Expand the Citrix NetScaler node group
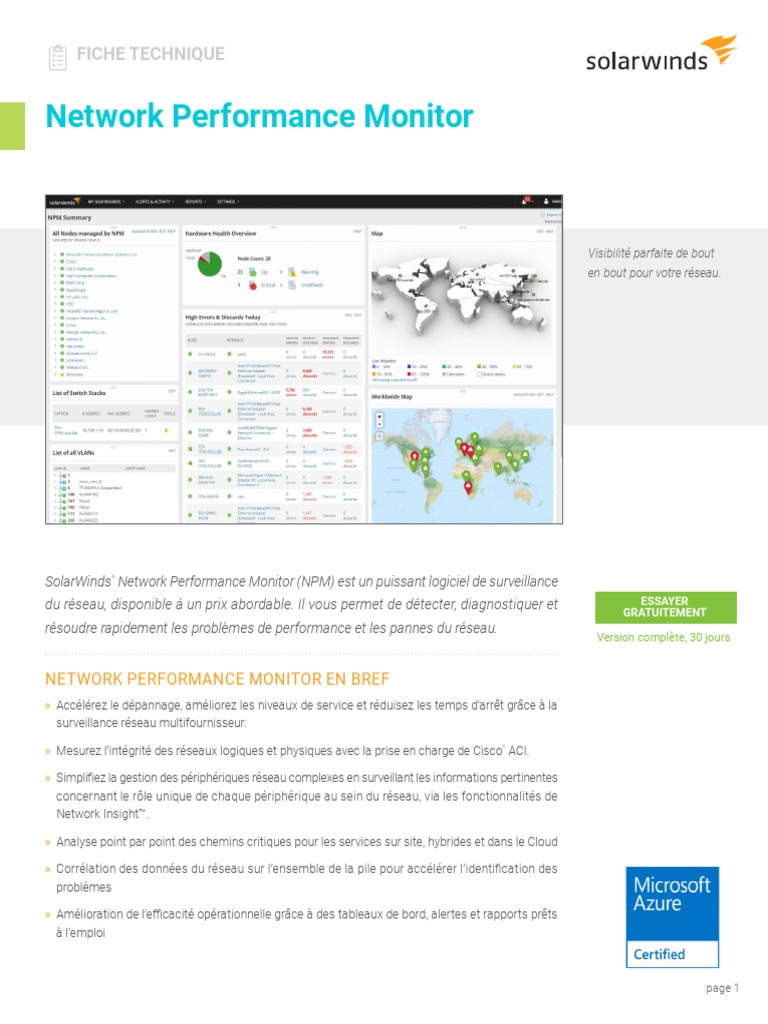The width and height of the screenshot is (768, 1024). point(56,268)
